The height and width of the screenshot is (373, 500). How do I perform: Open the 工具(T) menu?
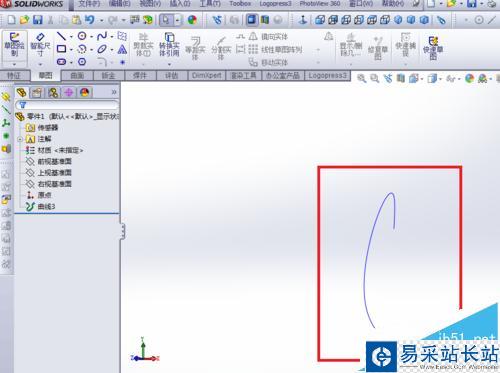[210, 4]
